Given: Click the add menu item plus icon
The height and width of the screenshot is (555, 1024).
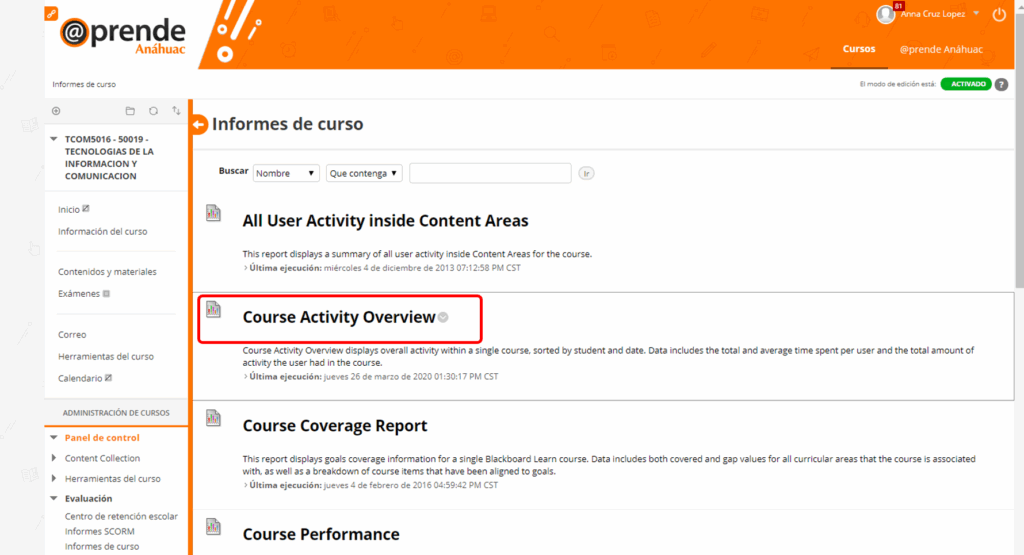Looking at the screenshot, I should pyautogui.click(x=56, y=111).
